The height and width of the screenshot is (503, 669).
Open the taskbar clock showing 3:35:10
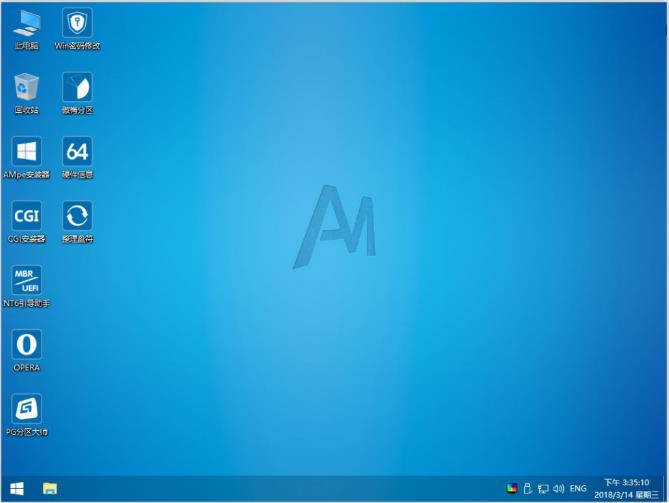pyautogui.click(x=626, y=488)
